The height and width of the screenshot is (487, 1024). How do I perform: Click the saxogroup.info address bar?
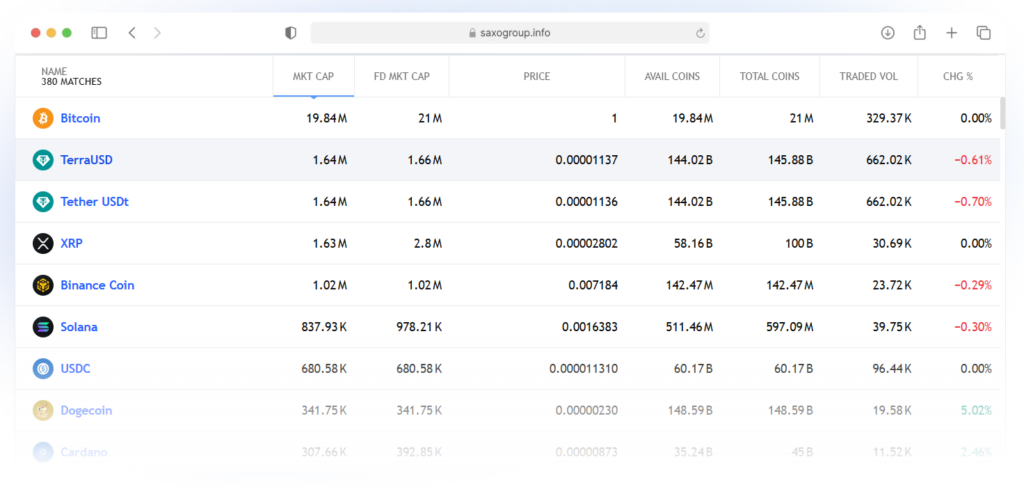coord(509,33)
